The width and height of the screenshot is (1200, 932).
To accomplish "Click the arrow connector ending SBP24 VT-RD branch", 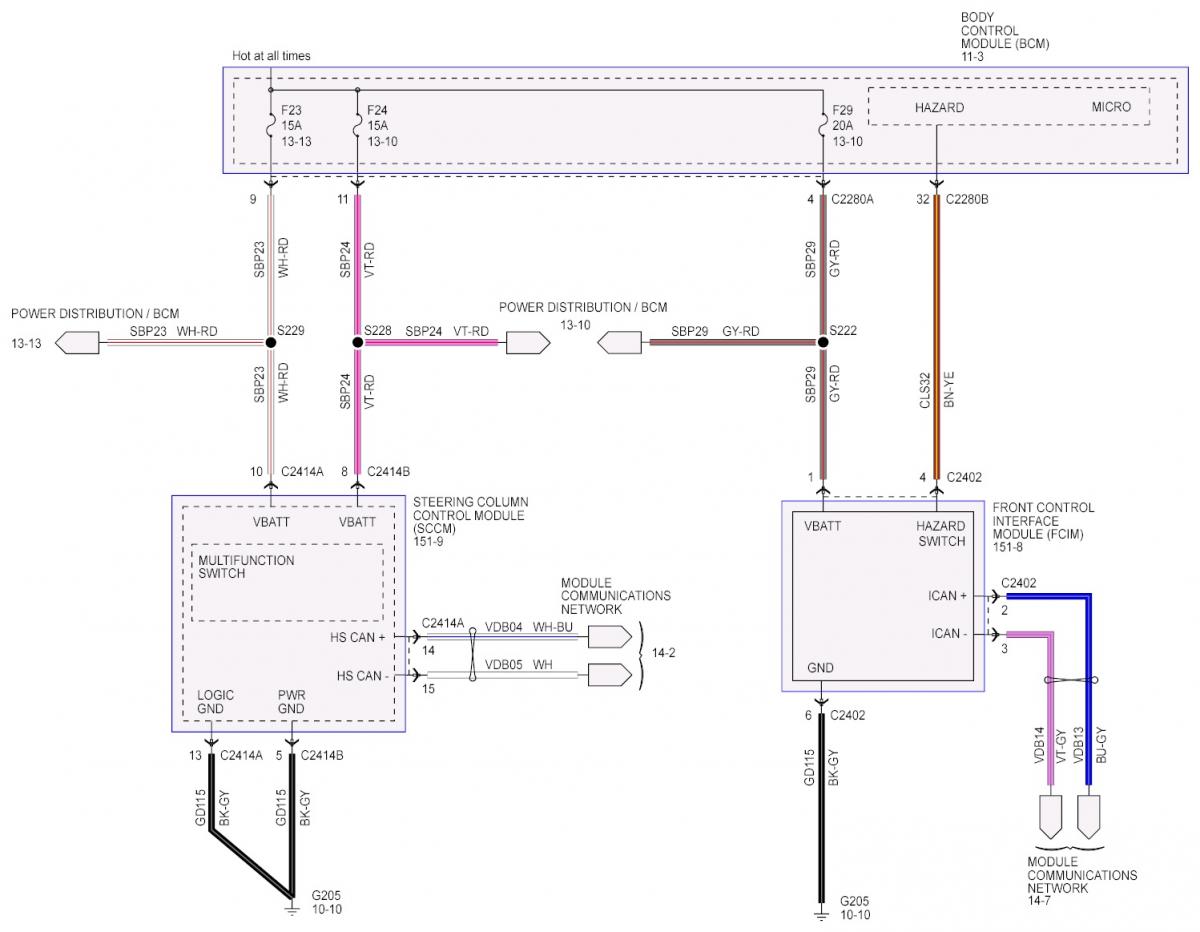I will click(528, 342).
